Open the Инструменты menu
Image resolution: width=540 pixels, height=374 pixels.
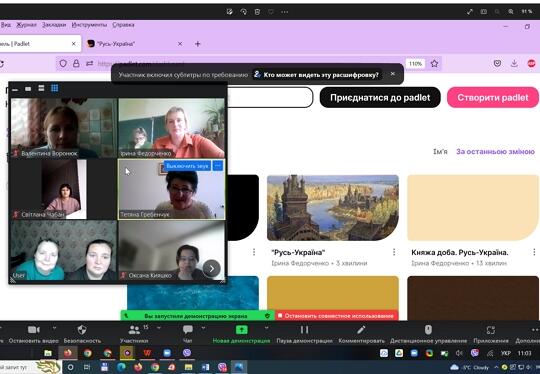tap(89, 25)
